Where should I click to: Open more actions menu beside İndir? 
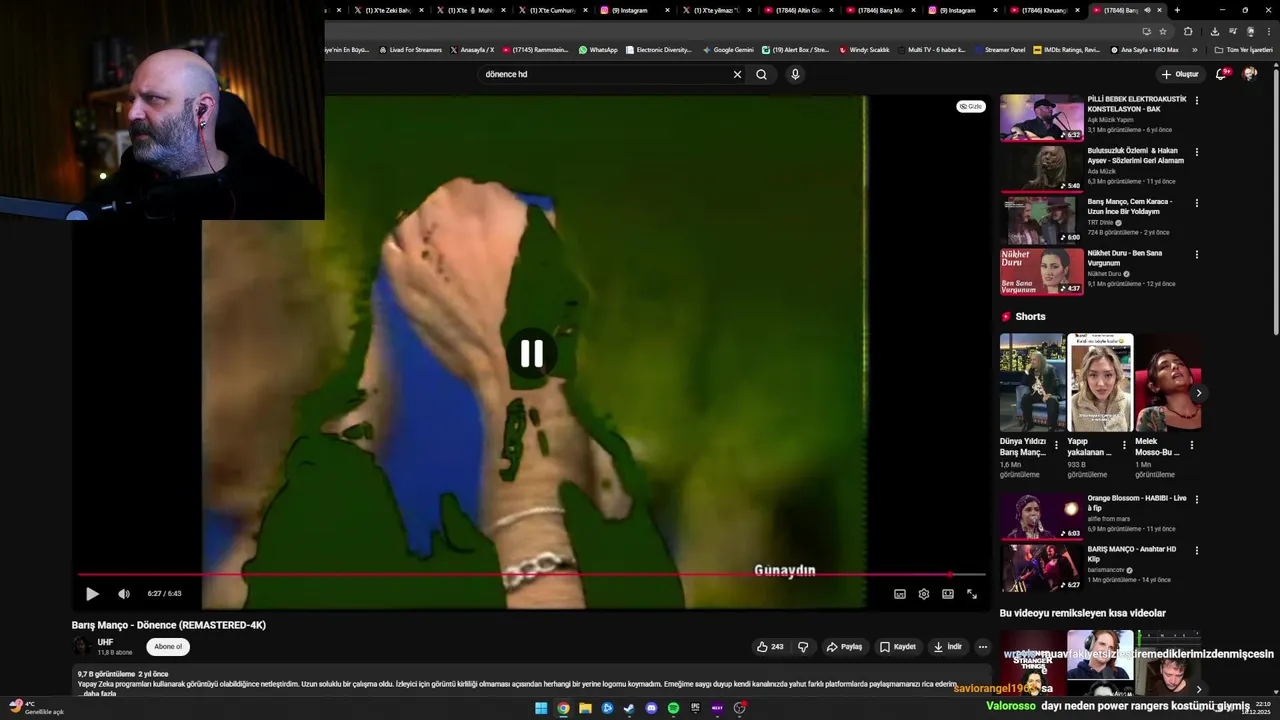pyautogui.click(x=983, y=647)
